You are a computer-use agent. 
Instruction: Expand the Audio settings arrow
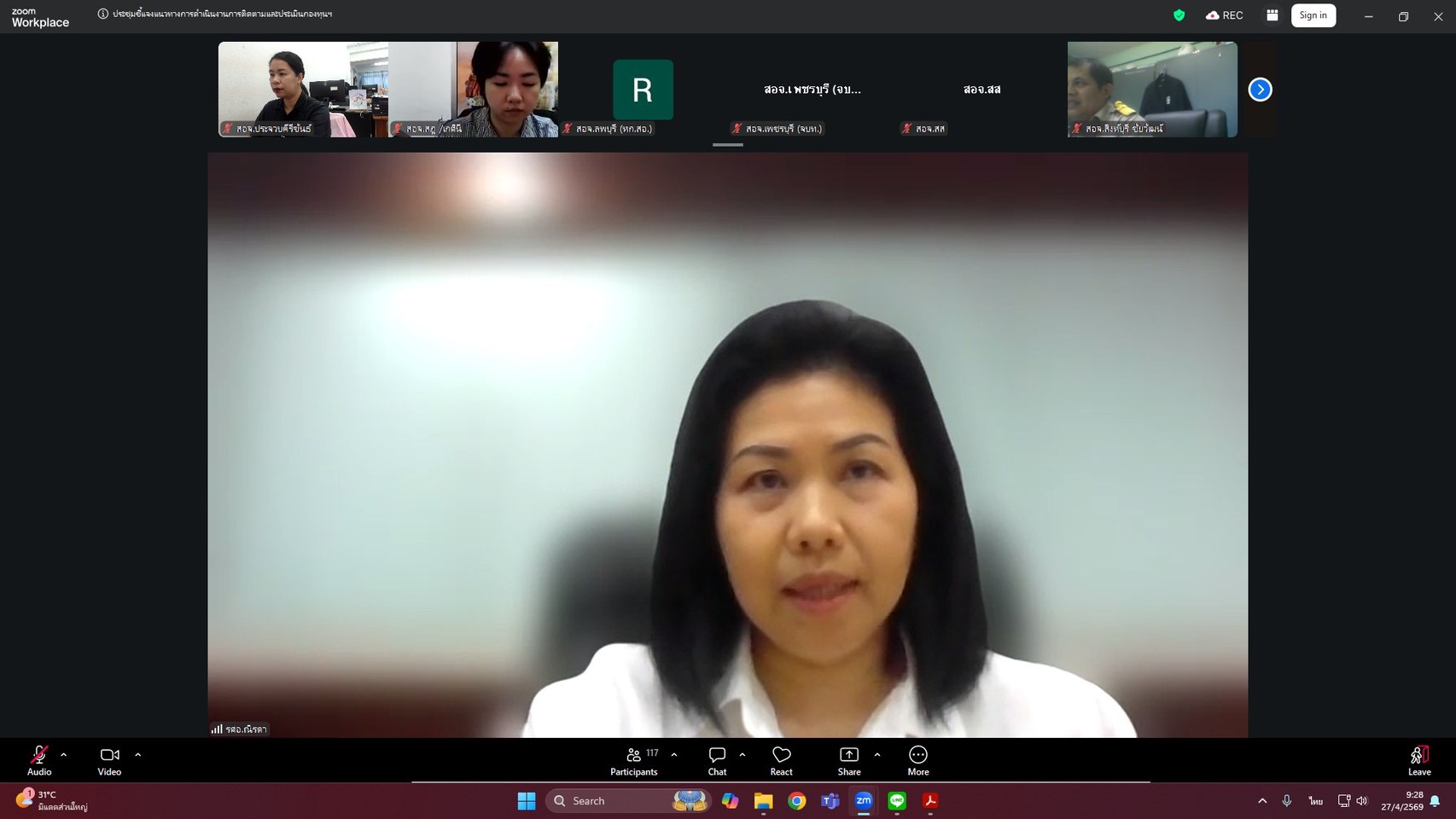pos(64,755)
